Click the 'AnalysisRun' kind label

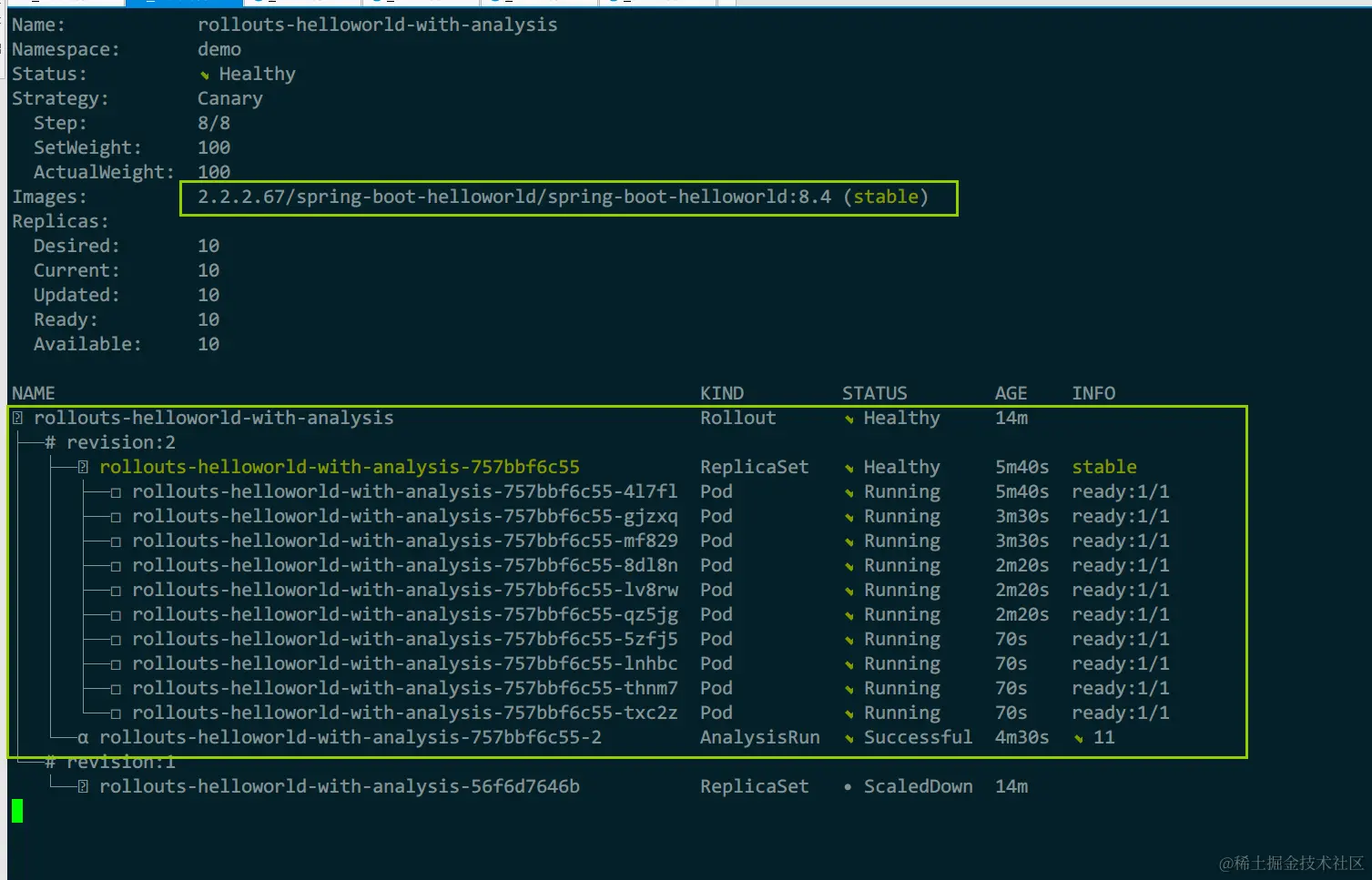[x=760, y=737]
